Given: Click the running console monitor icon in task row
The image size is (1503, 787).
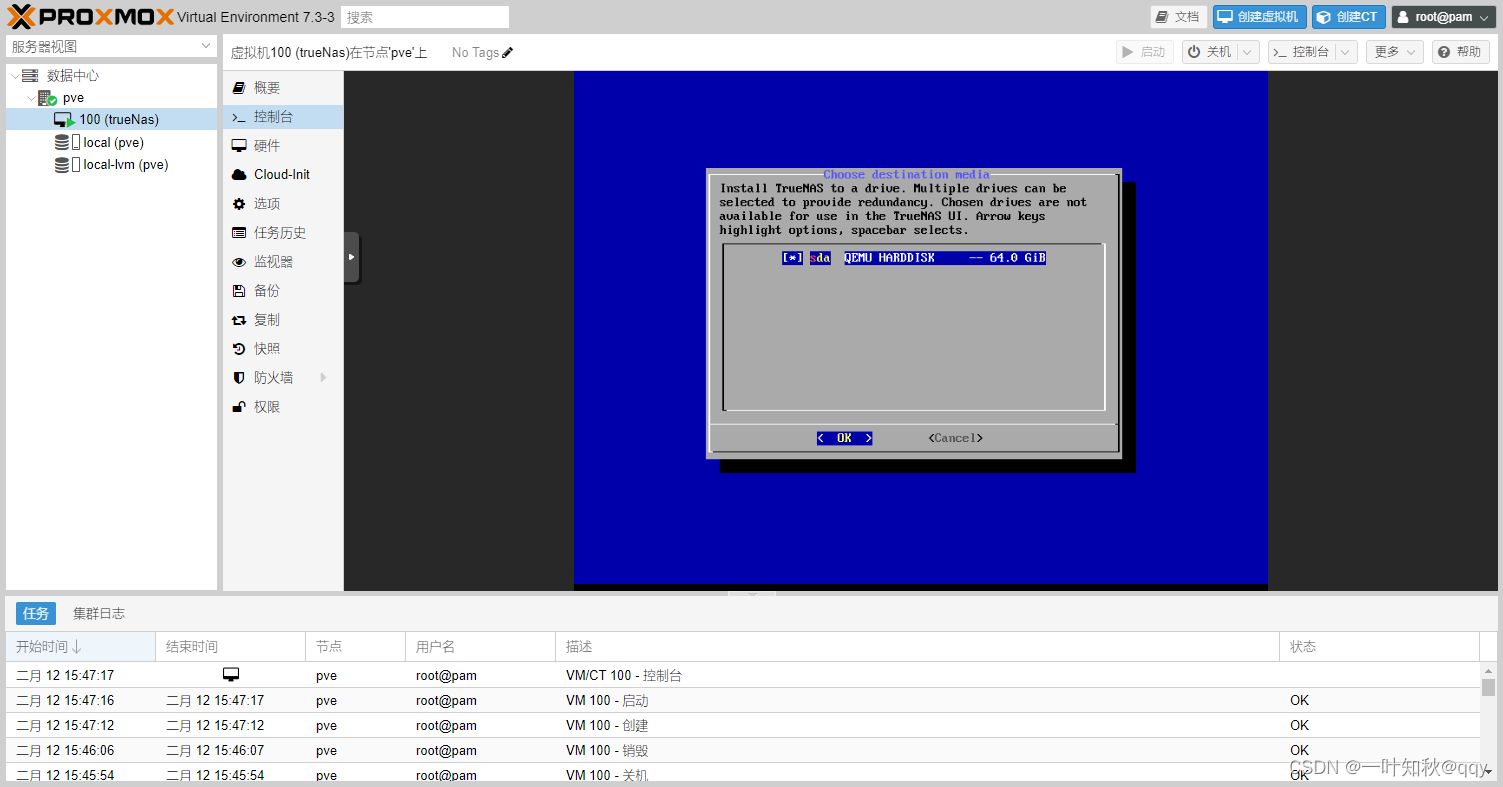Looking at the screenshot, I should pos(231,675).
